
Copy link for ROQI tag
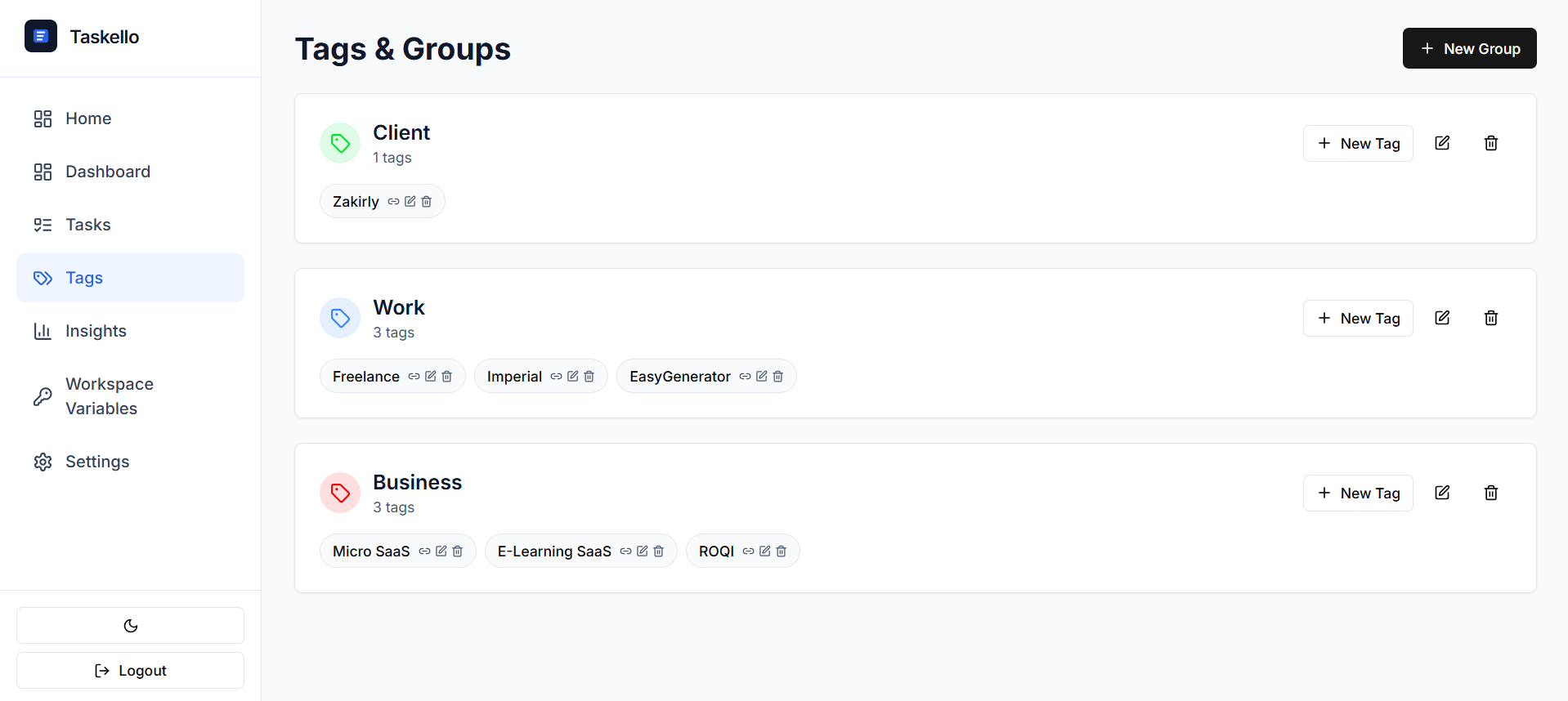(748, 551)
